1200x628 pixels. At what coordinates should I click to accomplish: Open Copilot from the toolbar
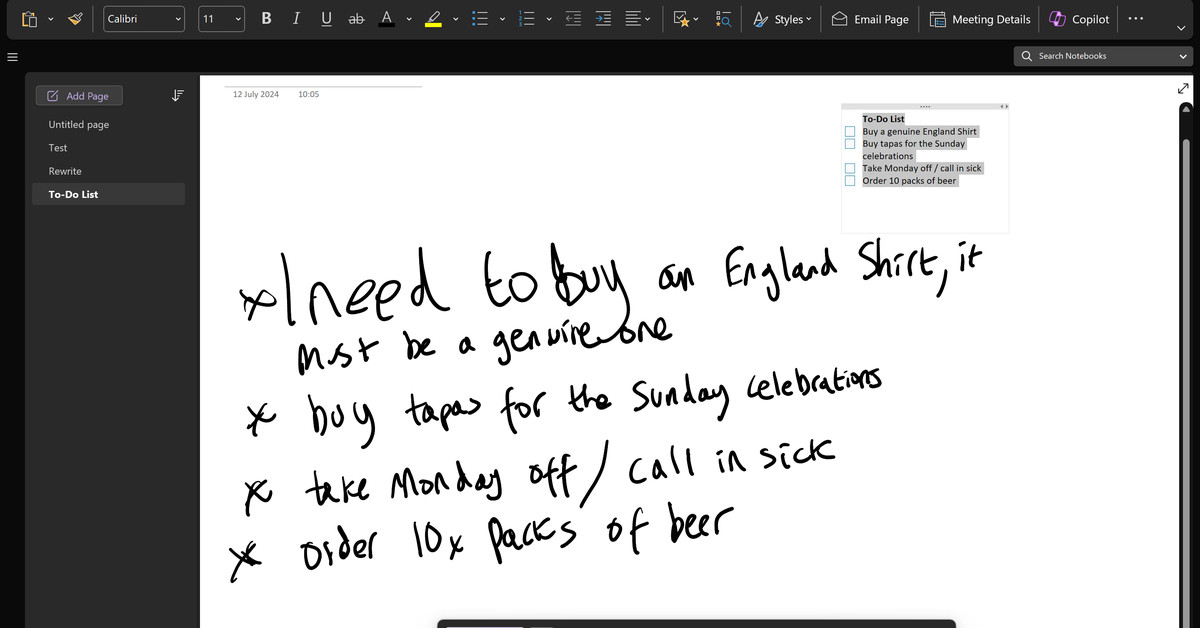tap(1078, 19)
